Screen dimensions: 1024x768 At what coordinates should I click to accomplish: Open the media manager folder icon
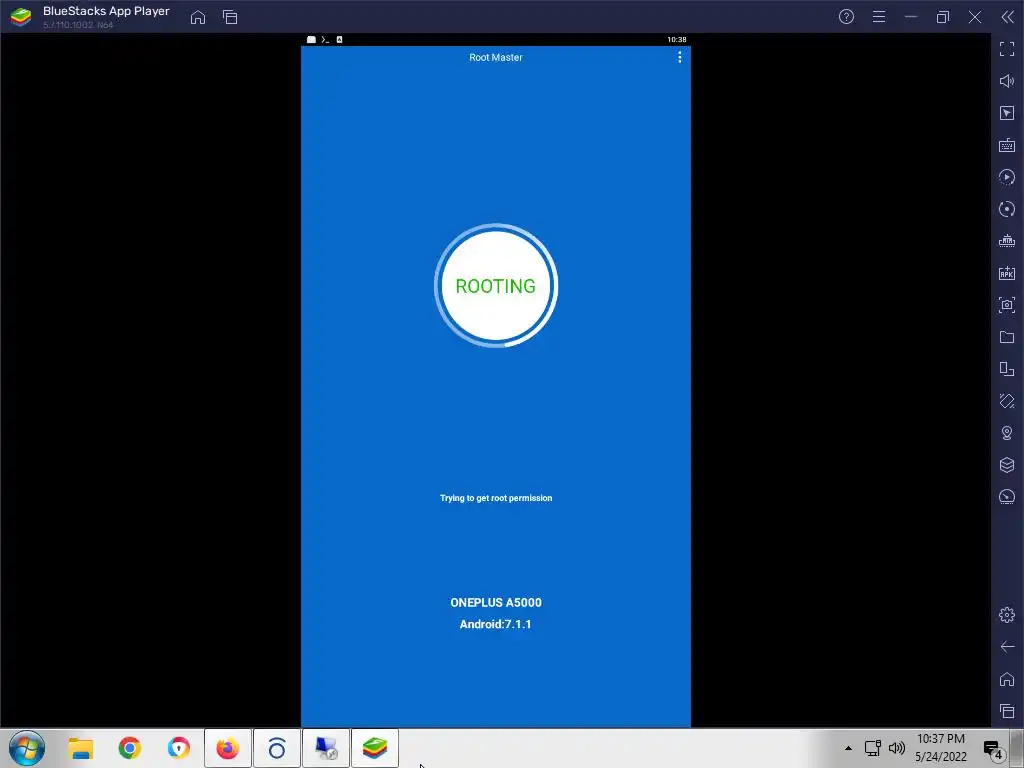pyautogui.click(x=1007, y=337)
